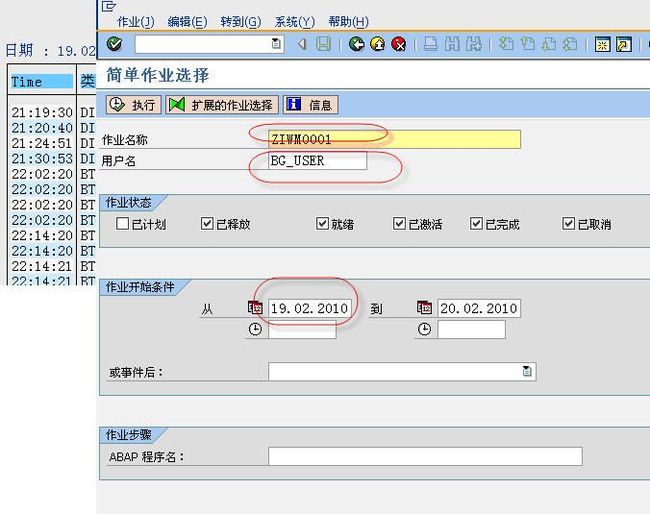The height and width of the screenshot is (514, 650).
Task: Click the Print icon in toolbar
Action: [x=431, y=44]
